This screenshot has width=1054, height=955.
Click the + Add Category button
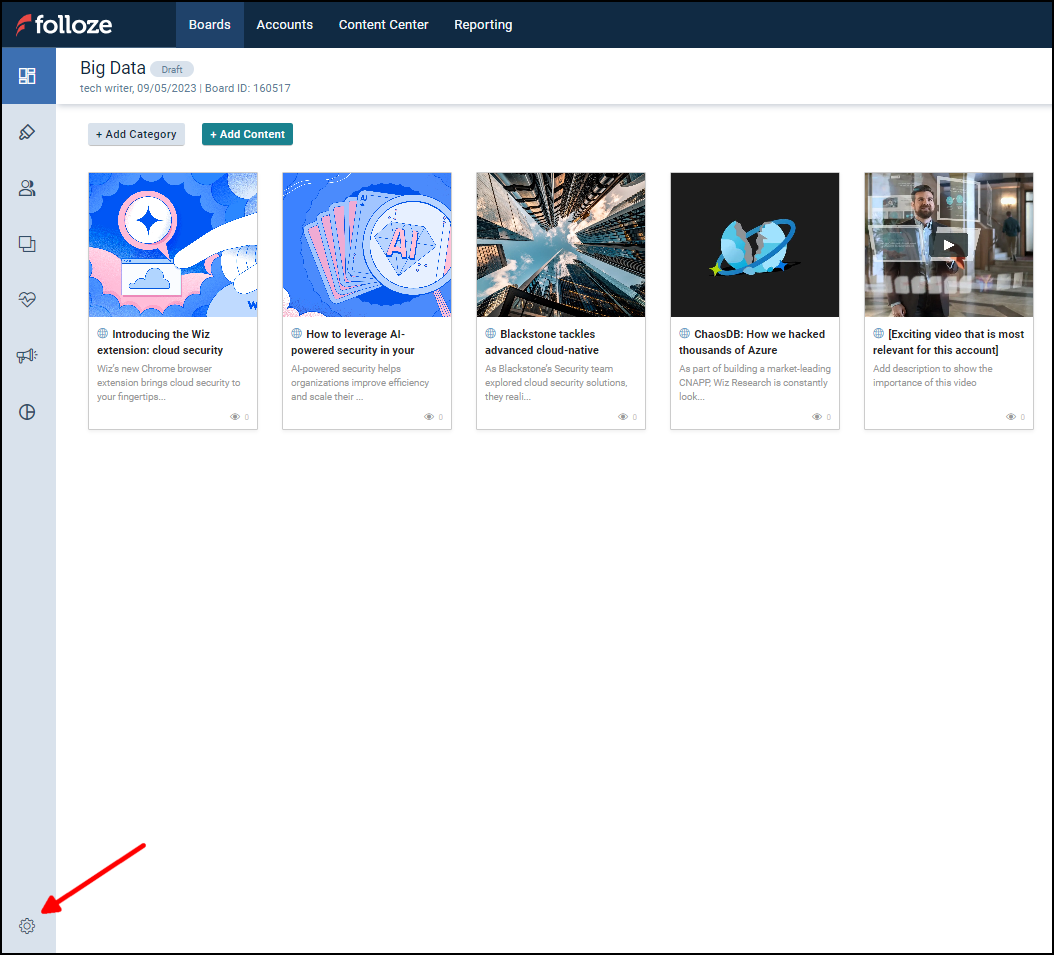[x=136, y=134]
